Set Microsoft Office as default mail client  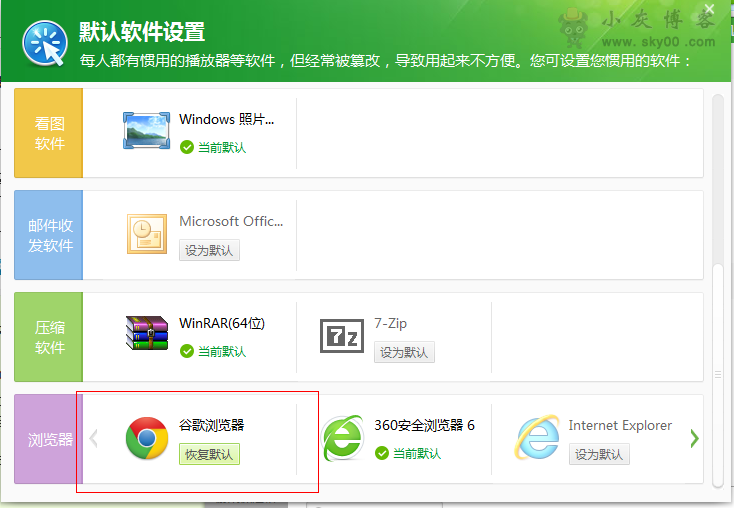click(209, 250)
